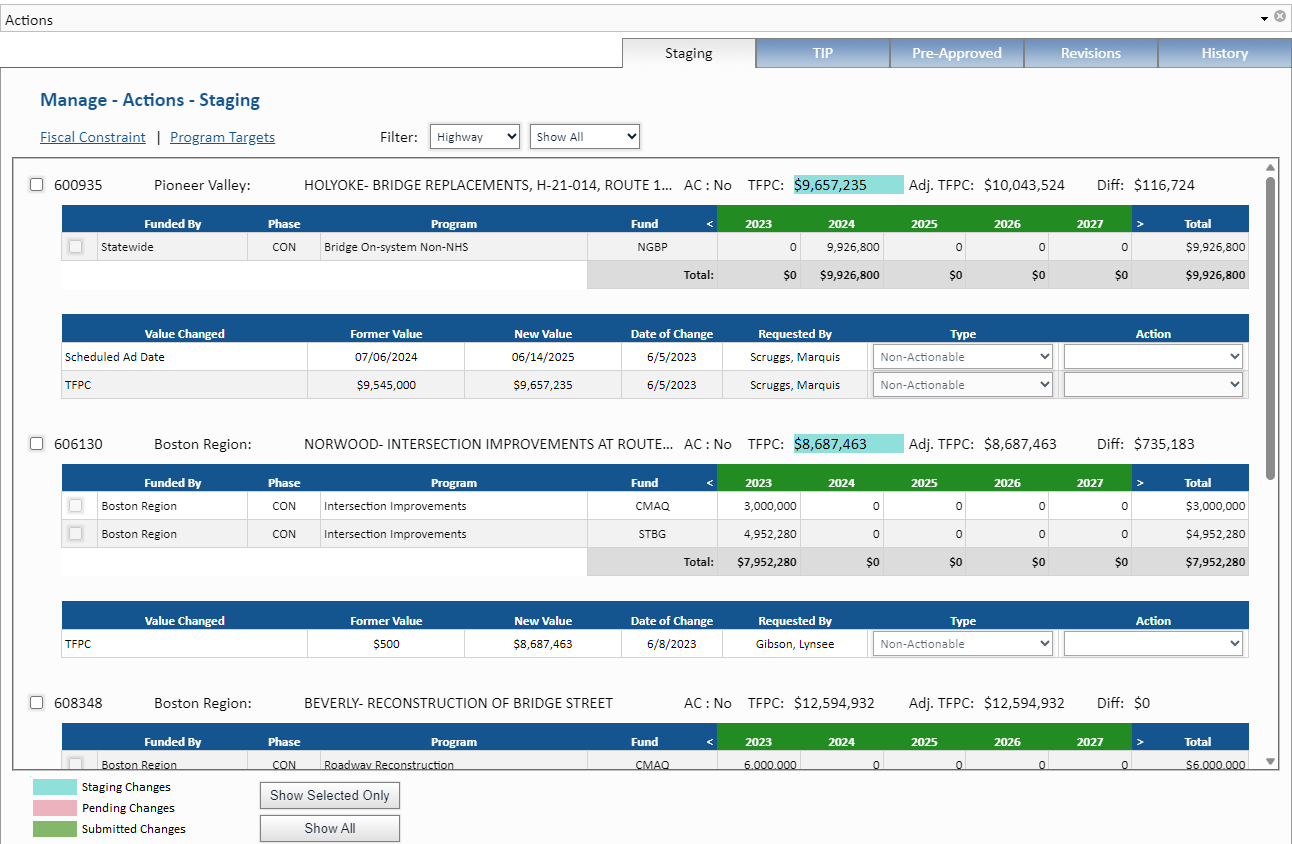Open Action dropdown for Norwood TFPC change
The image size is (1292, 844).
[x=1152, y=643]
